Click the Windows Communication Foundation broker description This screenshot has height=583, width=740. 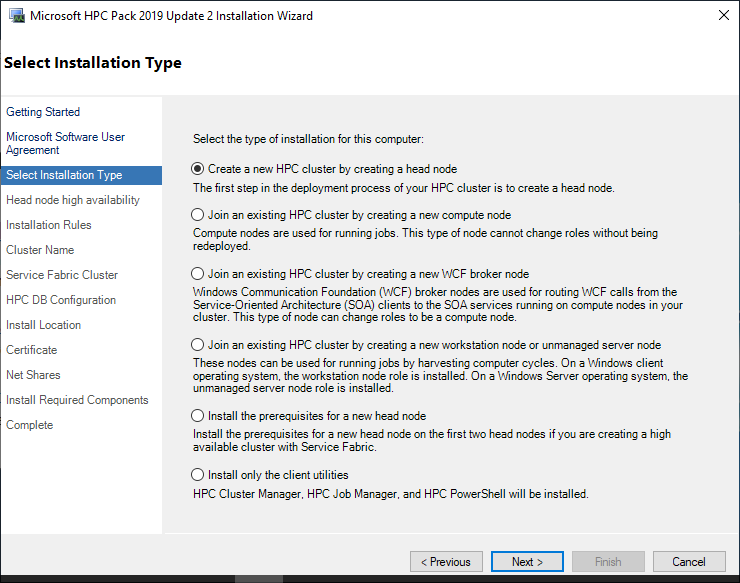[x=438, y=304]
